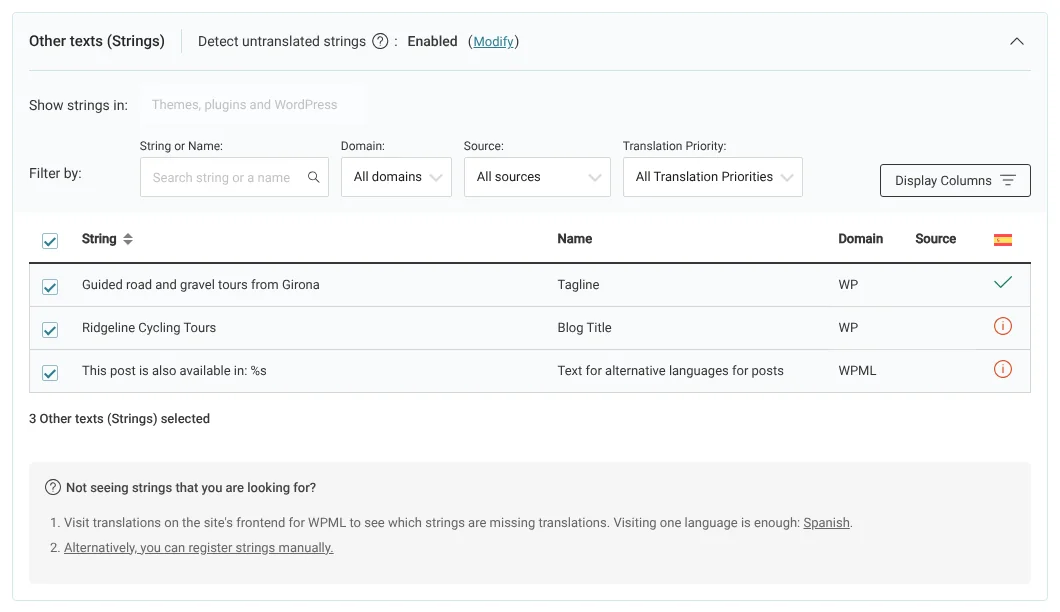Focus the Search string or a name field

(234, 177)
